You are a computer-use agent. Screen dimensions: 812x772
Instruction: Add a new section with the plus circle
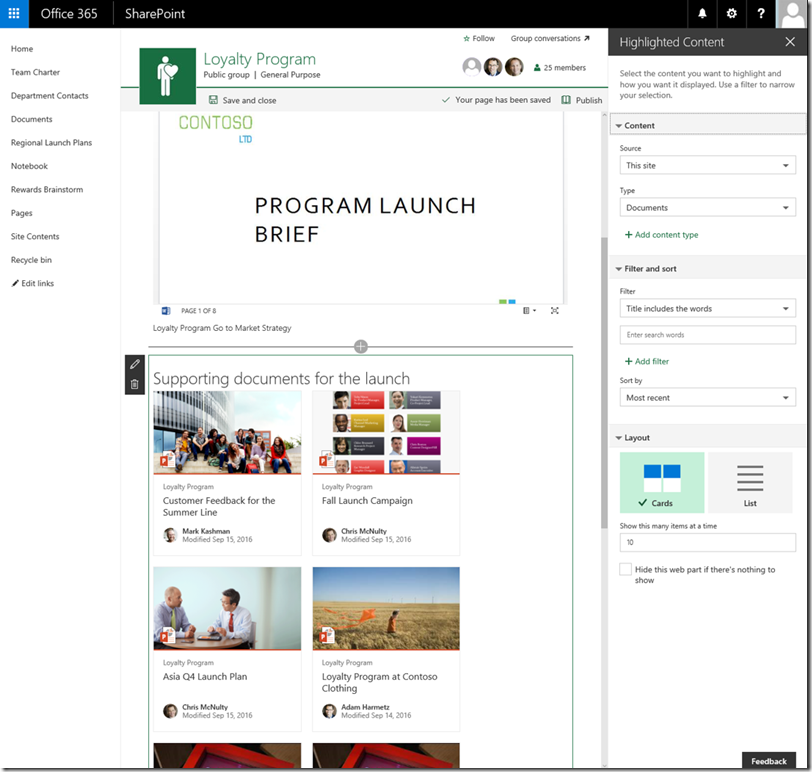click(361, 346)
